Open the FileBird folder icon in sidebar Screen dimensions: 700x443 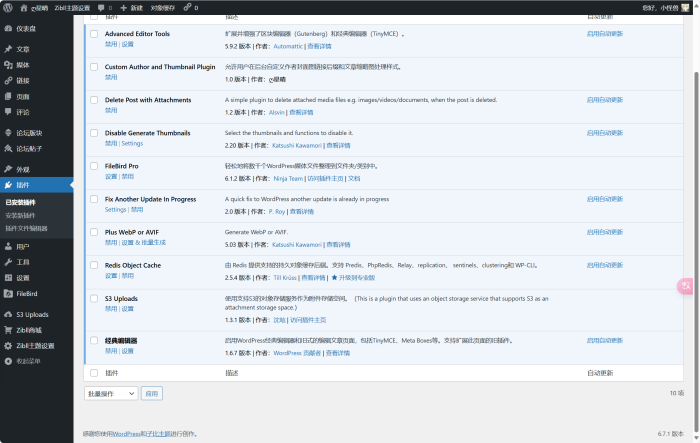click(x=8, y=293)
